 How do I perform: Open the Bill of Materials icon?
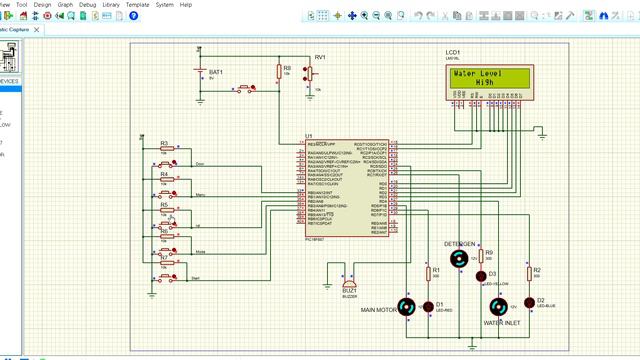(x=95, y=16)
